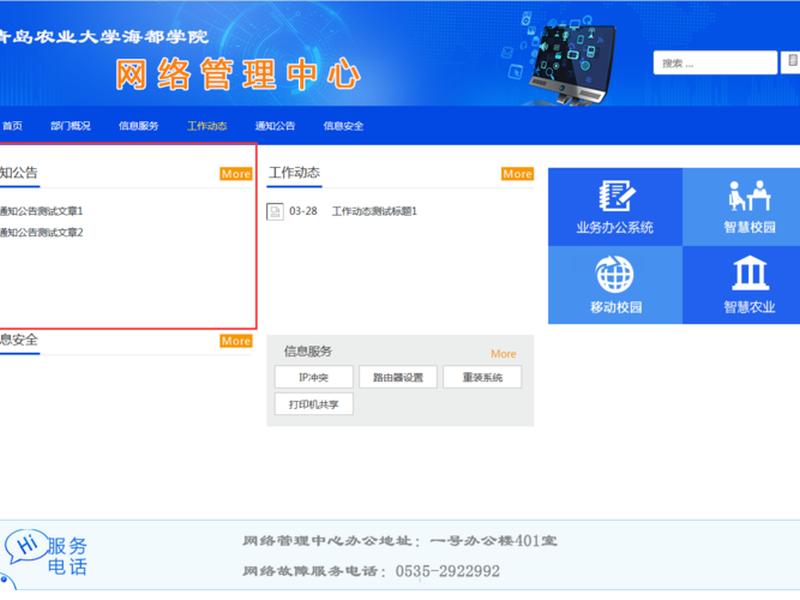Go to 首页 in navigation bar
The image size is (800, 600).
point(12,126)
